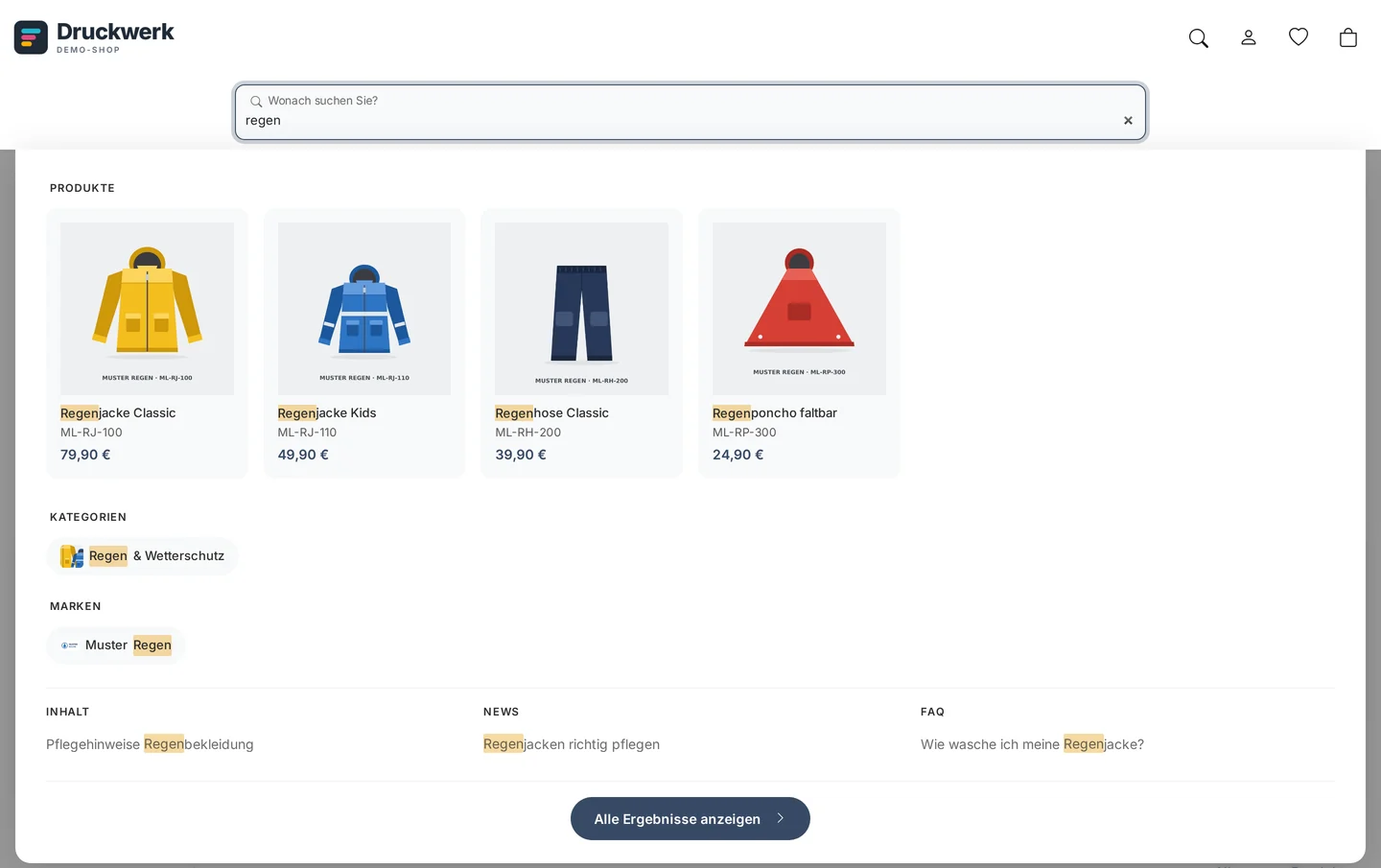Click the MARKEN section heading

[x=76, y=606]
